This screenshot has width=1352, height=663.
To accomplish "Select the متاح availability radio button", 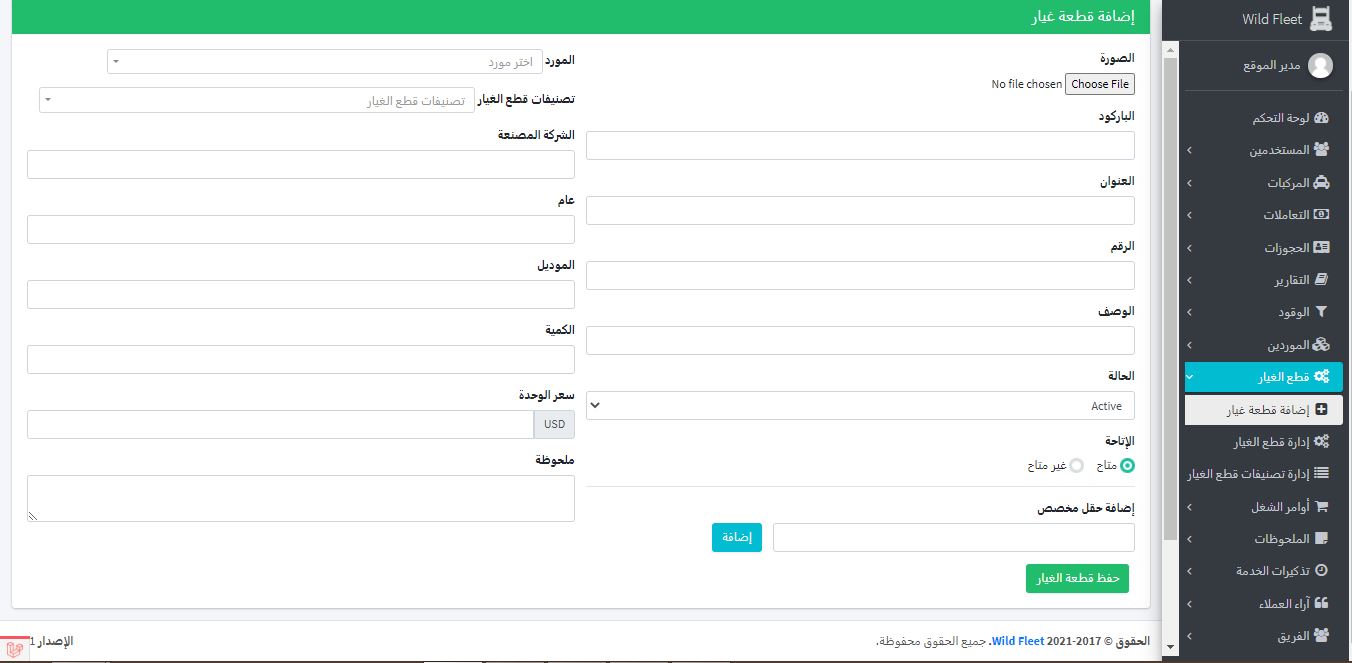I will [1127, 465].
